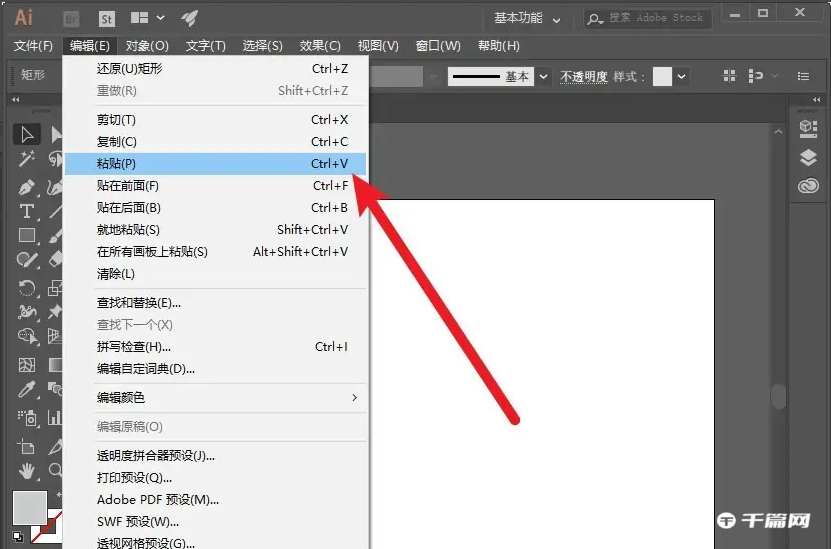Collapse the right panel dock double arrows
The width and height of the screenshot is (831, 549).
[x=817, y=99]
